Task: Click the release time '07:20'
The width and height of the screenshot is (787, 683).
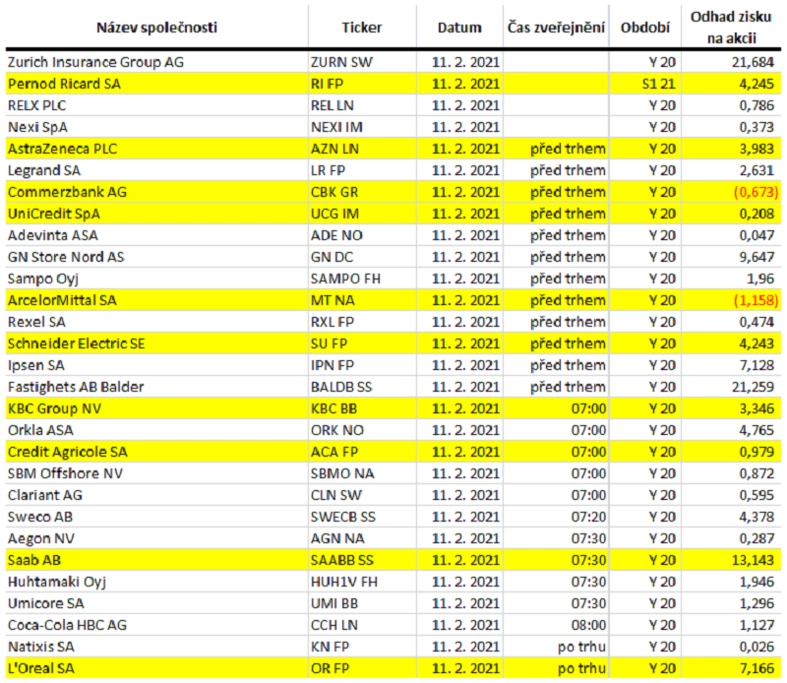Action: pyautogui.click(x=589, y=516)
